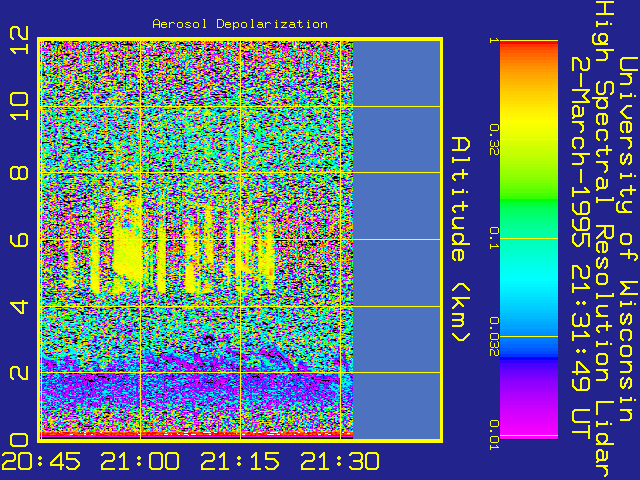
Task: Click the 6 km altitude axis label
Action: click(x=19, y=240)
